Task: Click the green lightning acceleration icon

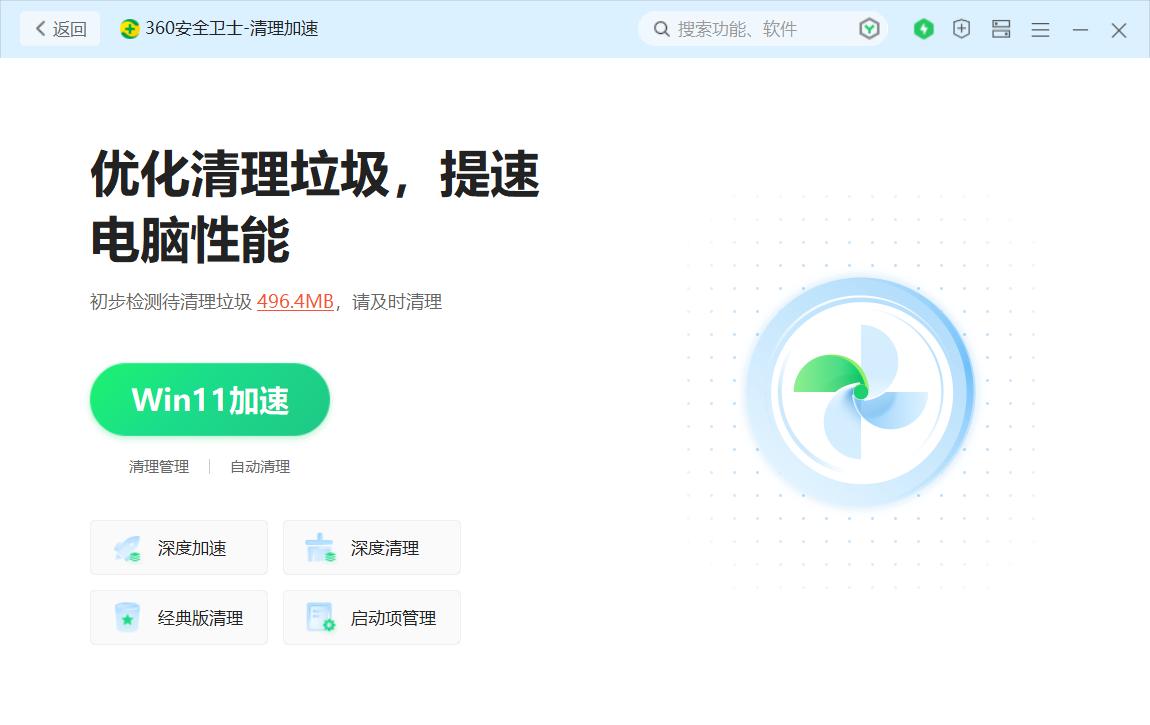Action: pyautogui.click(x=923, y=29)
